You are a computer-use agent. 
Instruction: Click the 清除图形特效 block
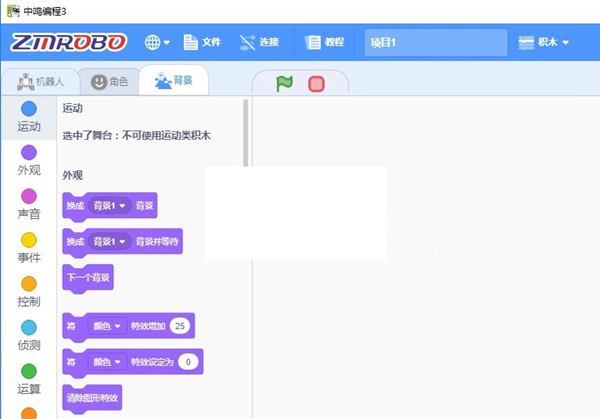[92, 398]
